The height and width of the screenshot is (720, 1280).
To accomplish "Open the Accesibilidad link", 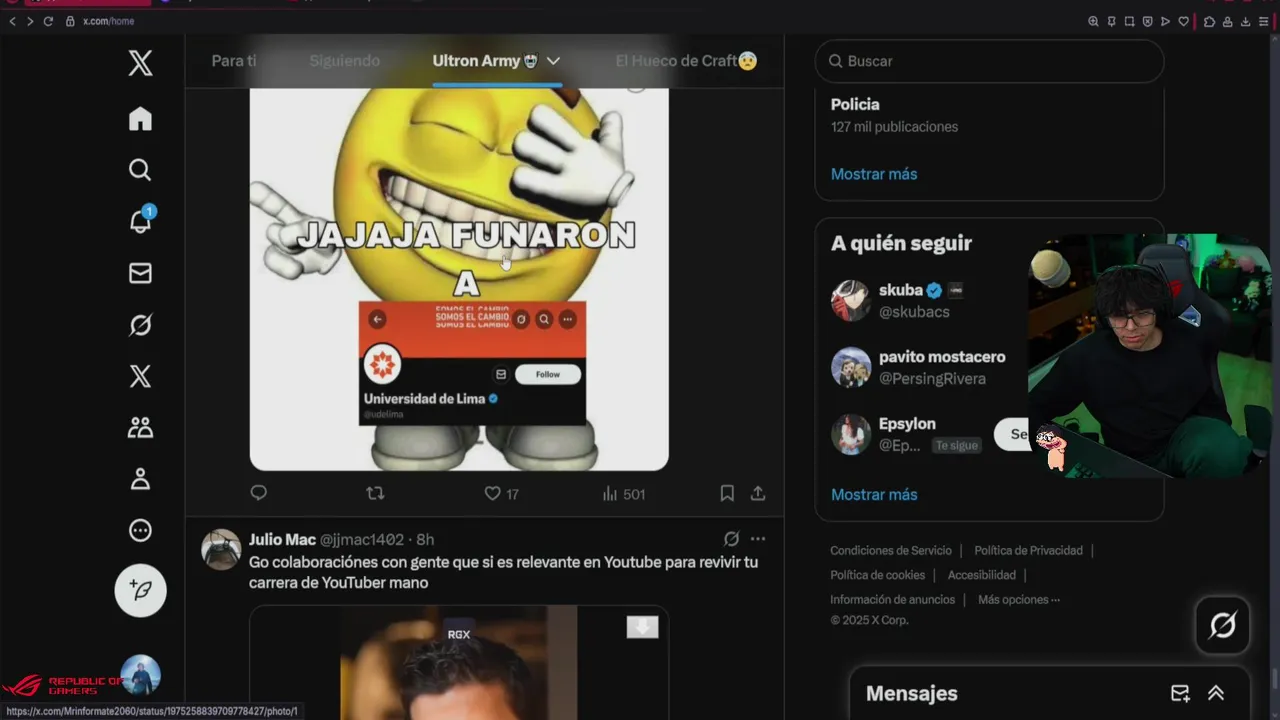I will 981,575.
